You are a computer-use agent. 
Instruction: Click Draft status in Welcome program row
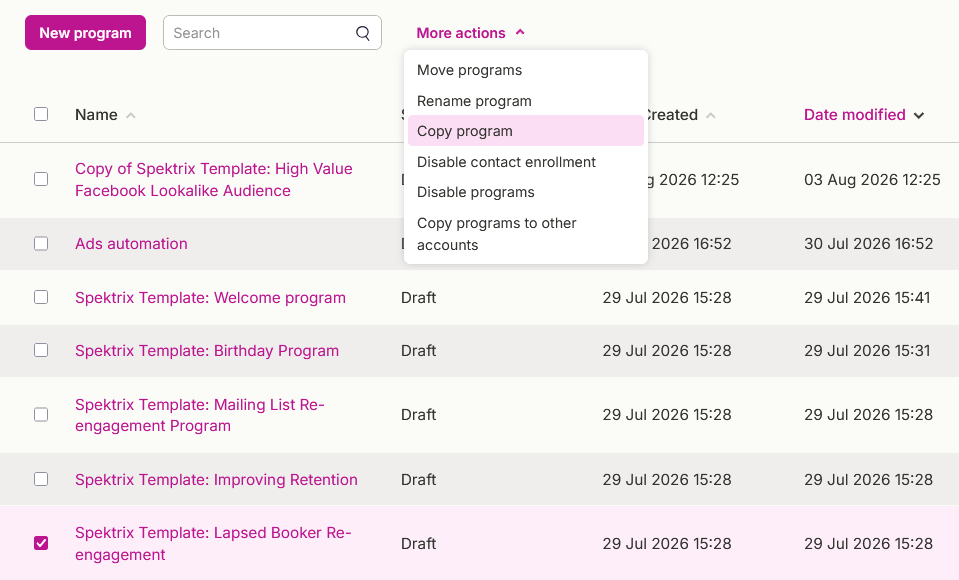pyautogui.click(x=418, y=297)
